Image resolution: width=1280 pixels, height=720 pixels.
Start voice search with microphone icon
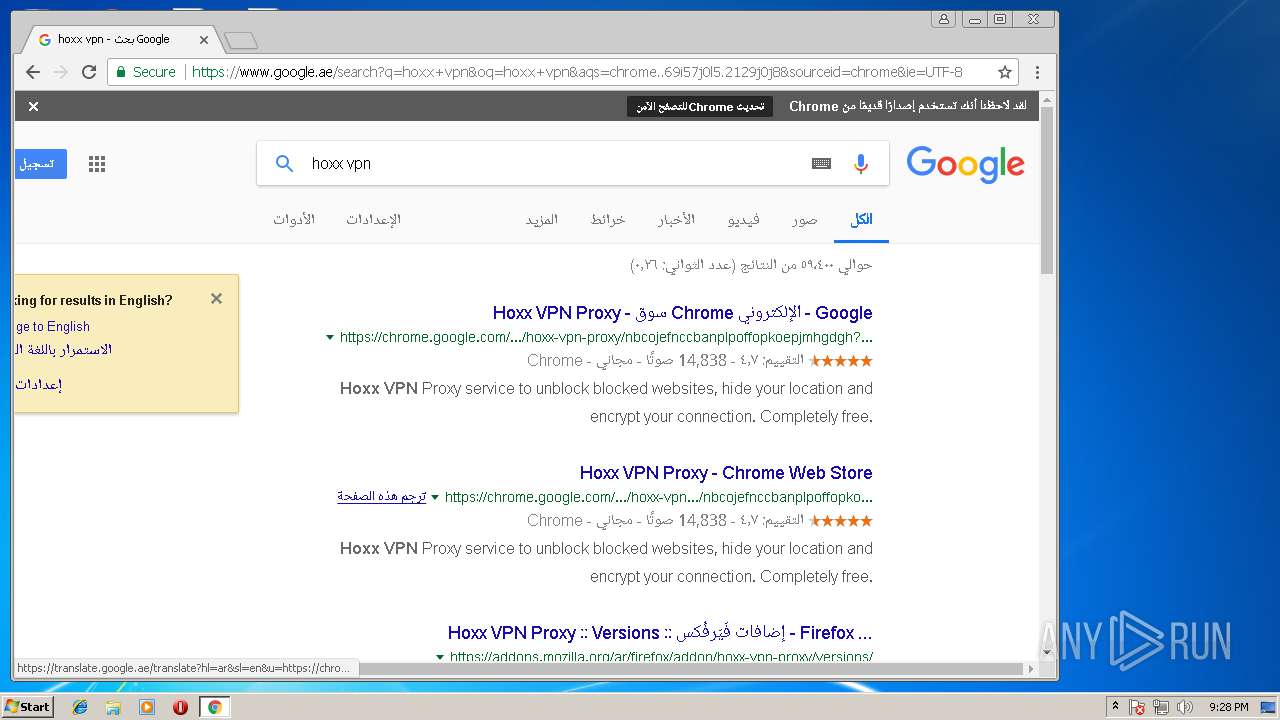coord(861,163)
